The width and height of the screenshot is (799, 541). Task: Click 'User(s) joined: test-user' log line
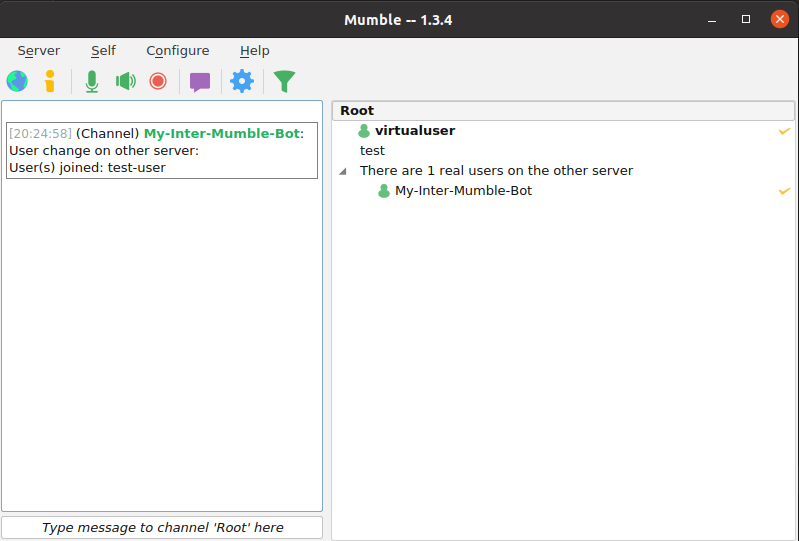coord(88,168)
